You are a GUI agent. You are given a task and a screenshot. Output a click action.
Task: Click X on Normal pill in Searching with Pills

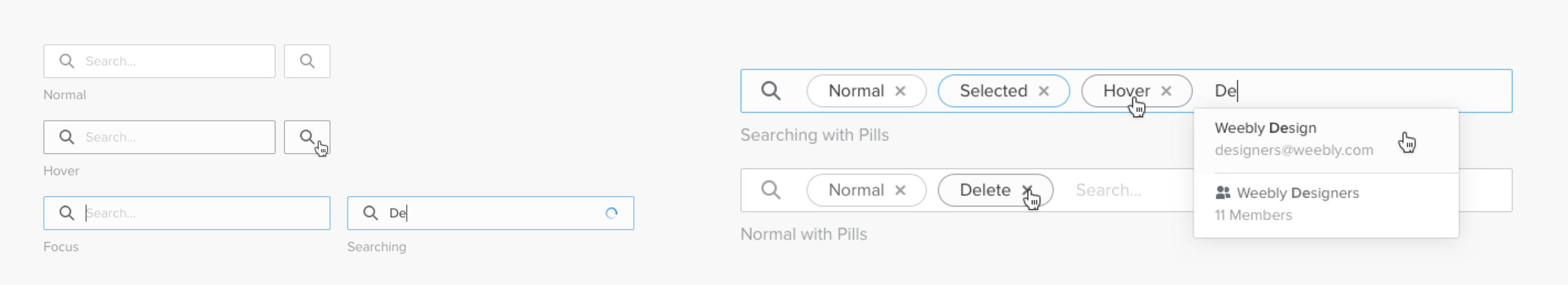(900, 91)
